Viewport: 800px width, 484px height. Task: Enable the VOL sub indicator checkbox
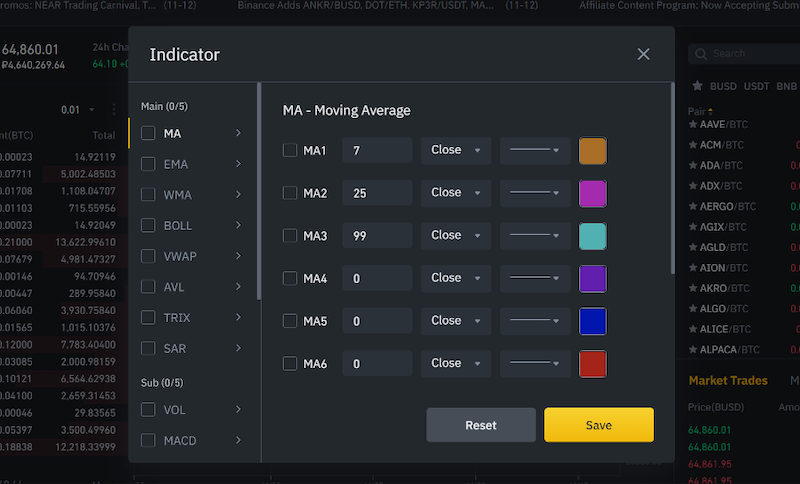click(x=148, y=410)
